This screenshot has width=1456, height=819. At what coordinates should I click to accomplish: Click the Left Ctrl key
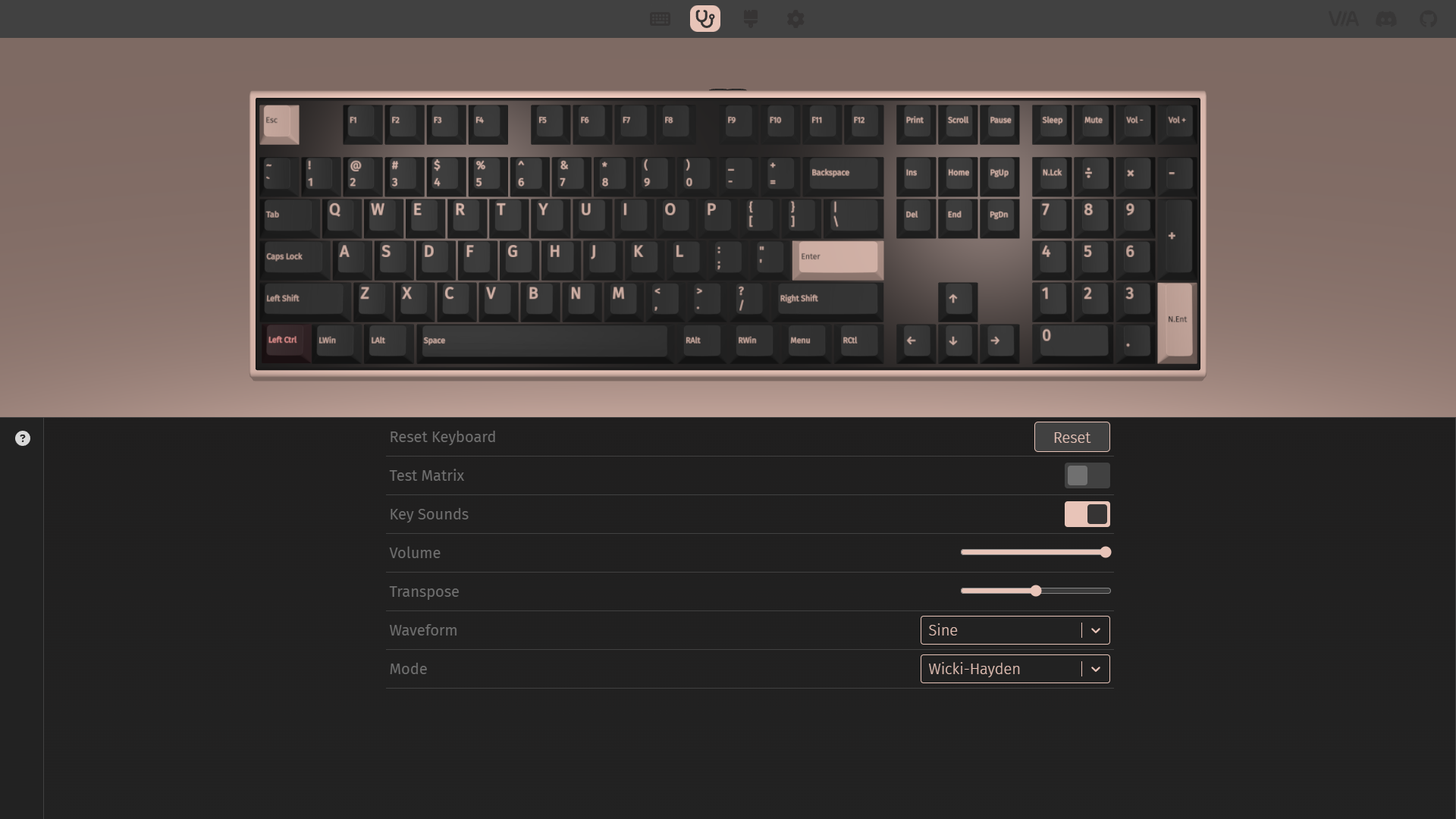(285, 341)
